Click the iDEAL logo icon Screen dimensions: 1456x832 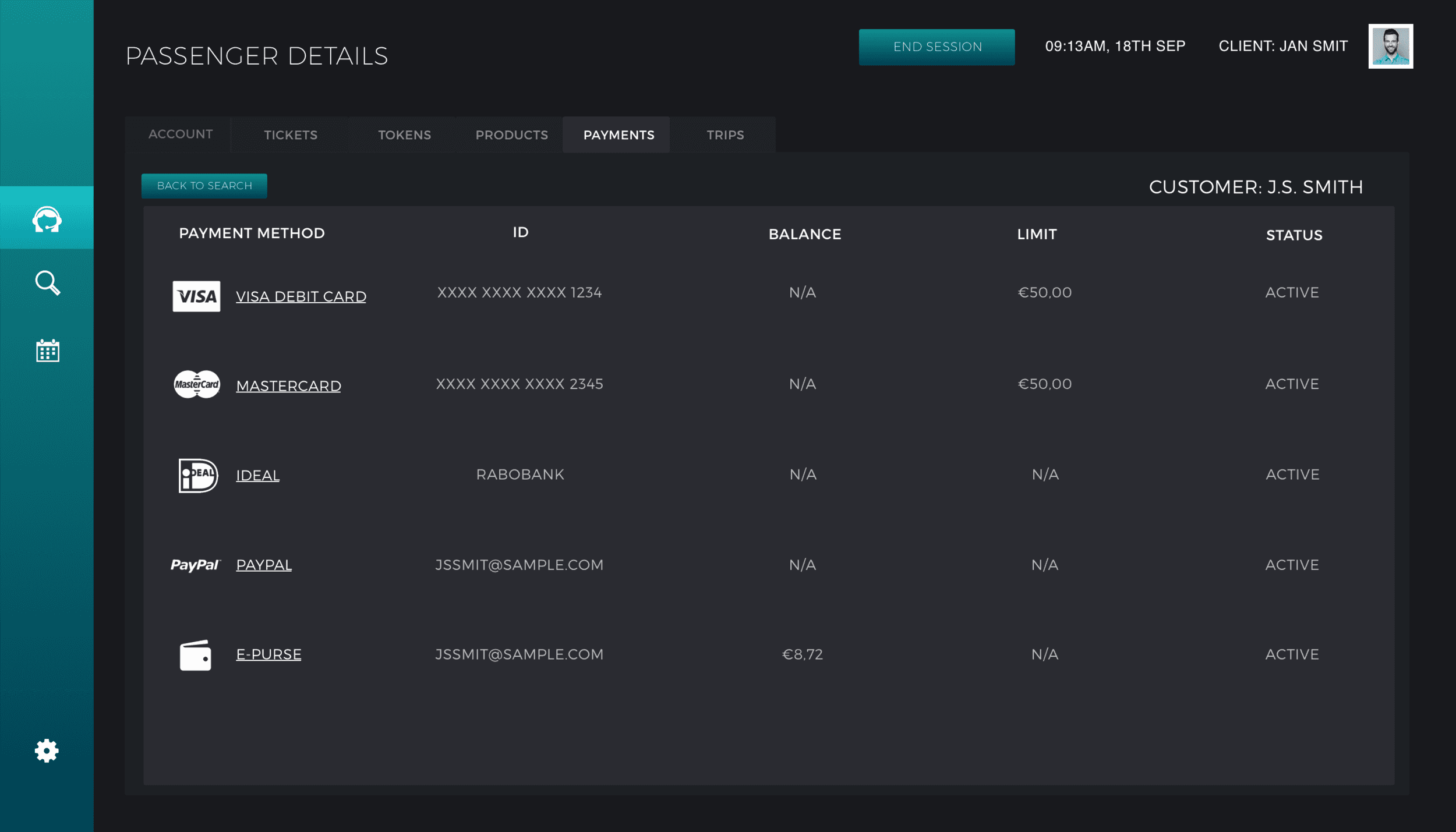(197, 475)
